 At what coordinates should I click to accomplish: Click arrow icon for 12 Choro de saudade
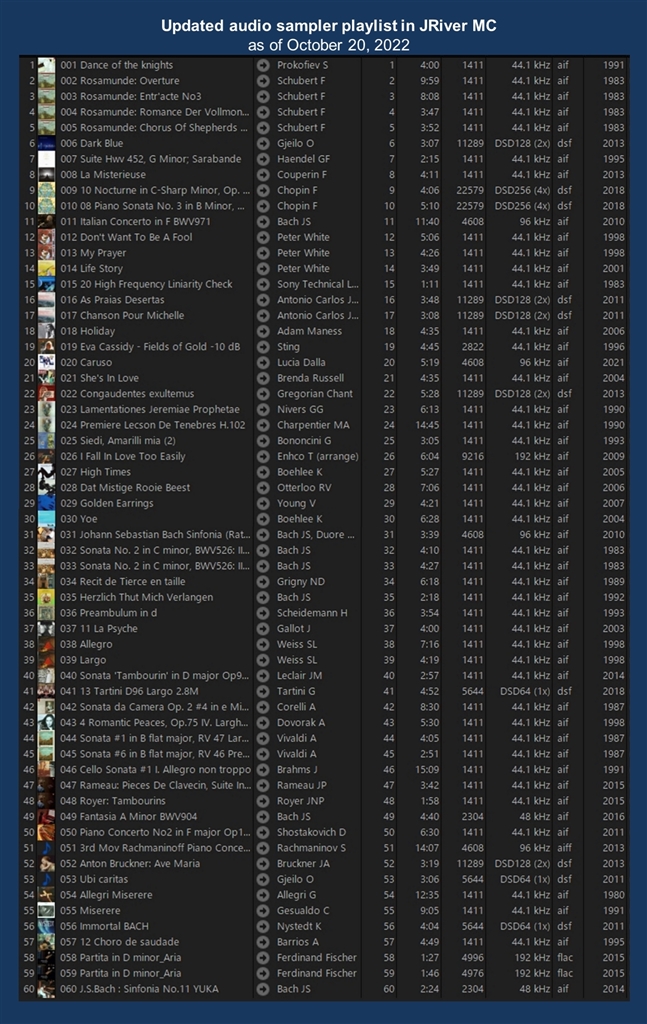click(263, 942)
